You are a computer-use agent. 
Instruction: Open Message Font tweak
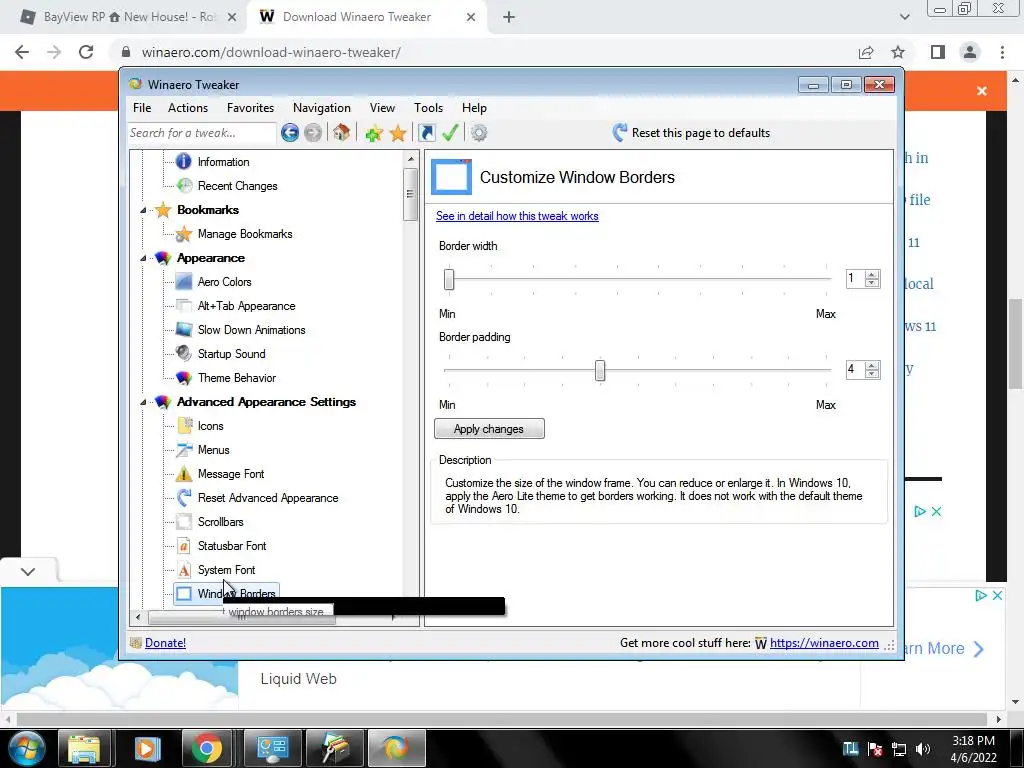231,474
